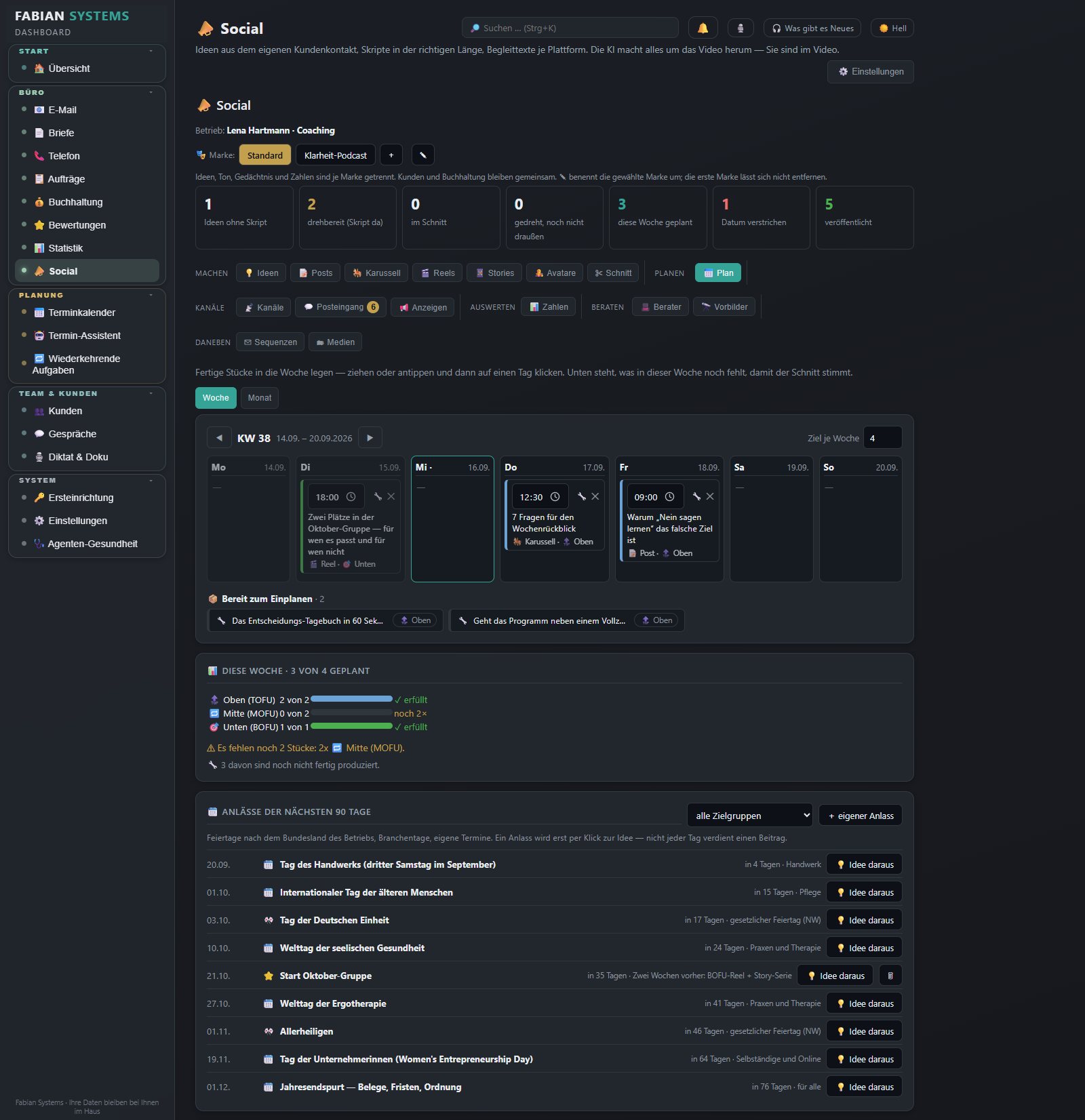Collapse the SYSTEM sidebar section
Viewport: 1085px width, 1120px height.
pos(151,480)
